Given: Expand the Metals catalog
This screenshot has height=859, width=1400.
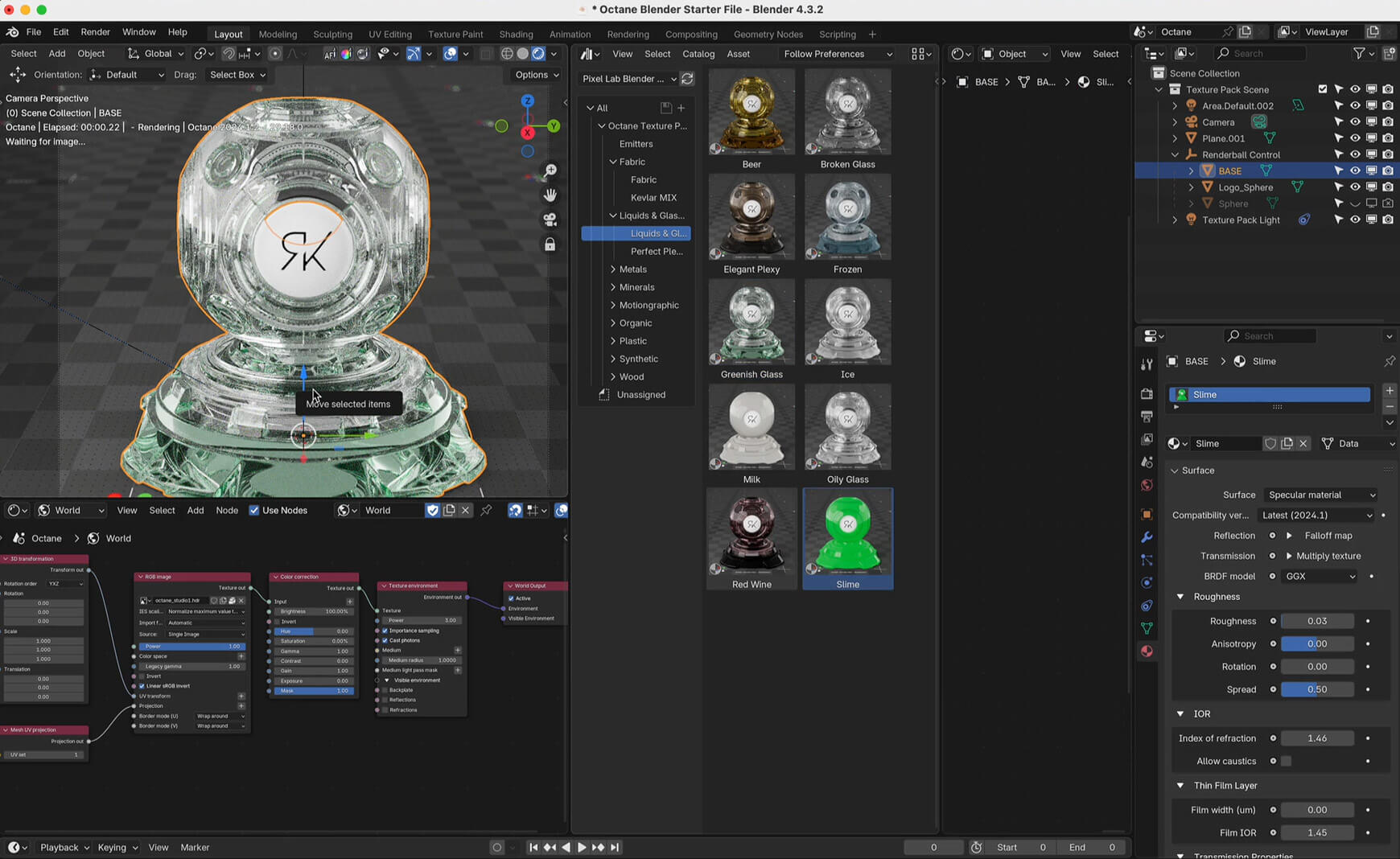Looking at the screenshot, I should click(613, 269).
